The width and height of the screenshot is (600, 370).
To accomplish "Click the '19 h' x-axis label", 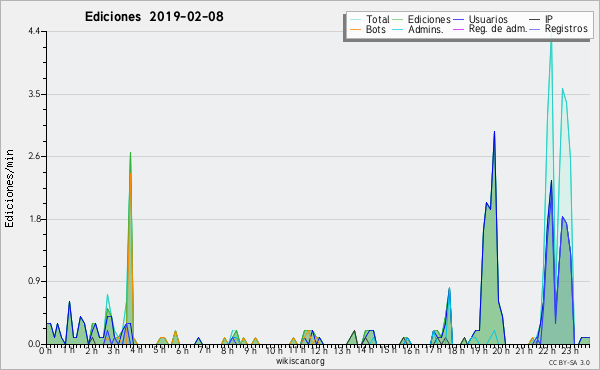I will pos(478,350).
